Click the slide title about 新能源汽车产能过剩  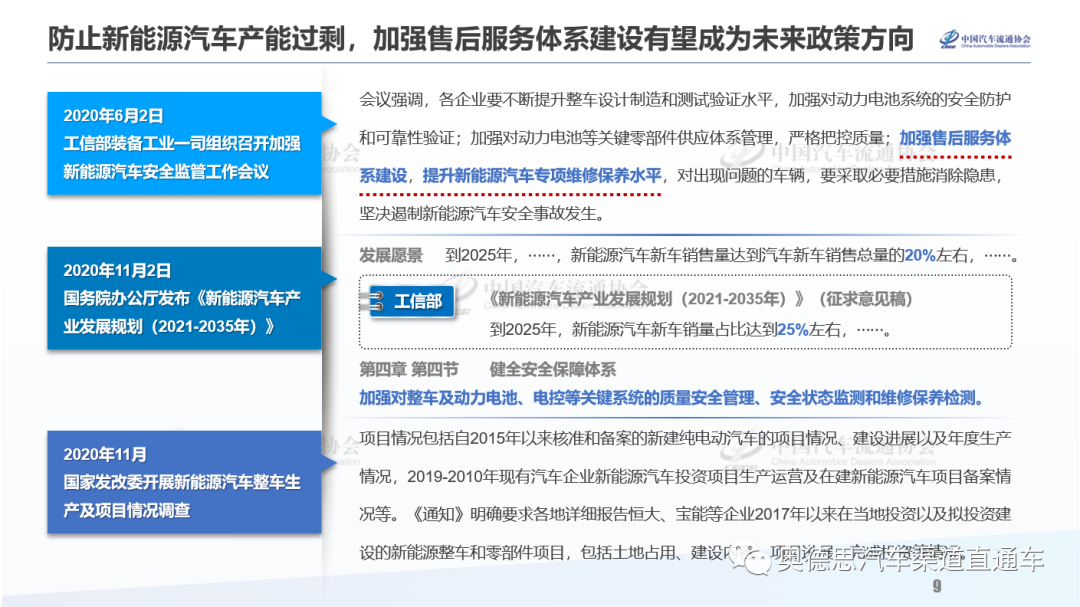[480, 39]
